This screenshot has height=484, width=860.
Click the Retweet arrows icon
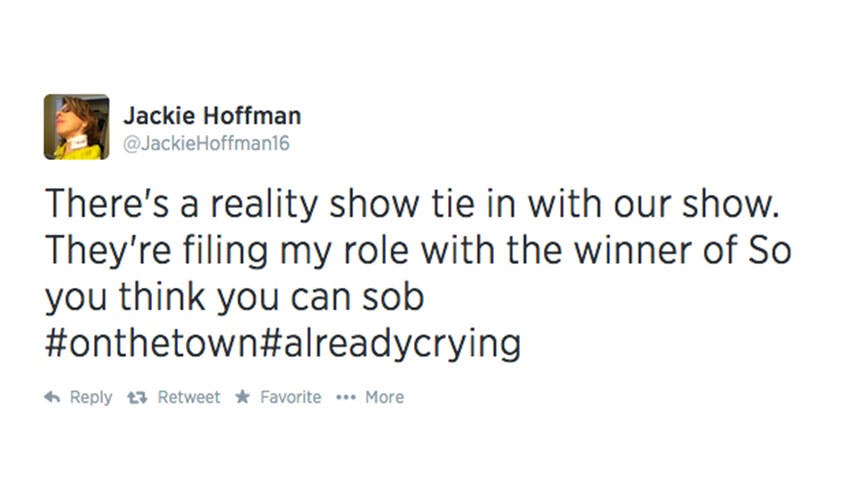coord(139,397)
